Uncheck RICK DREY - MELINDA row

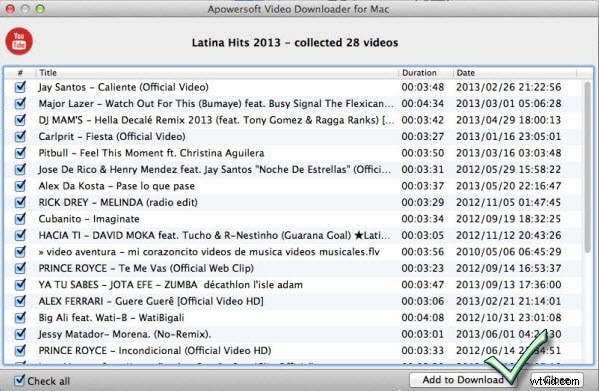(20, 202)
